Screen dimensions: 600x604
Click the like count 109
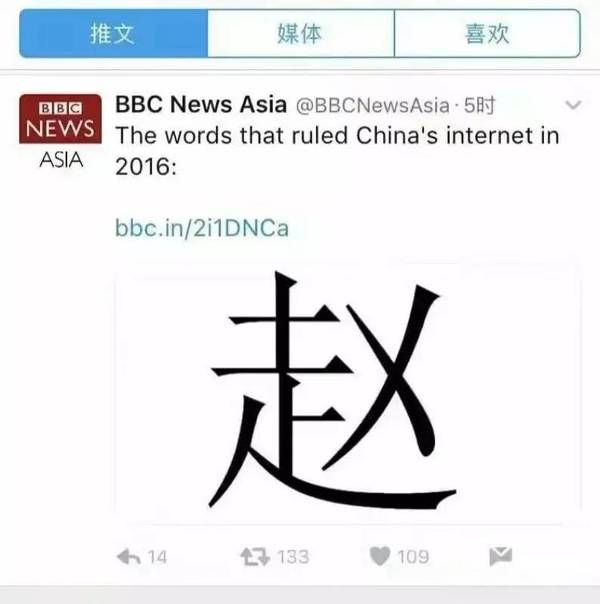[x=413, y=557]
